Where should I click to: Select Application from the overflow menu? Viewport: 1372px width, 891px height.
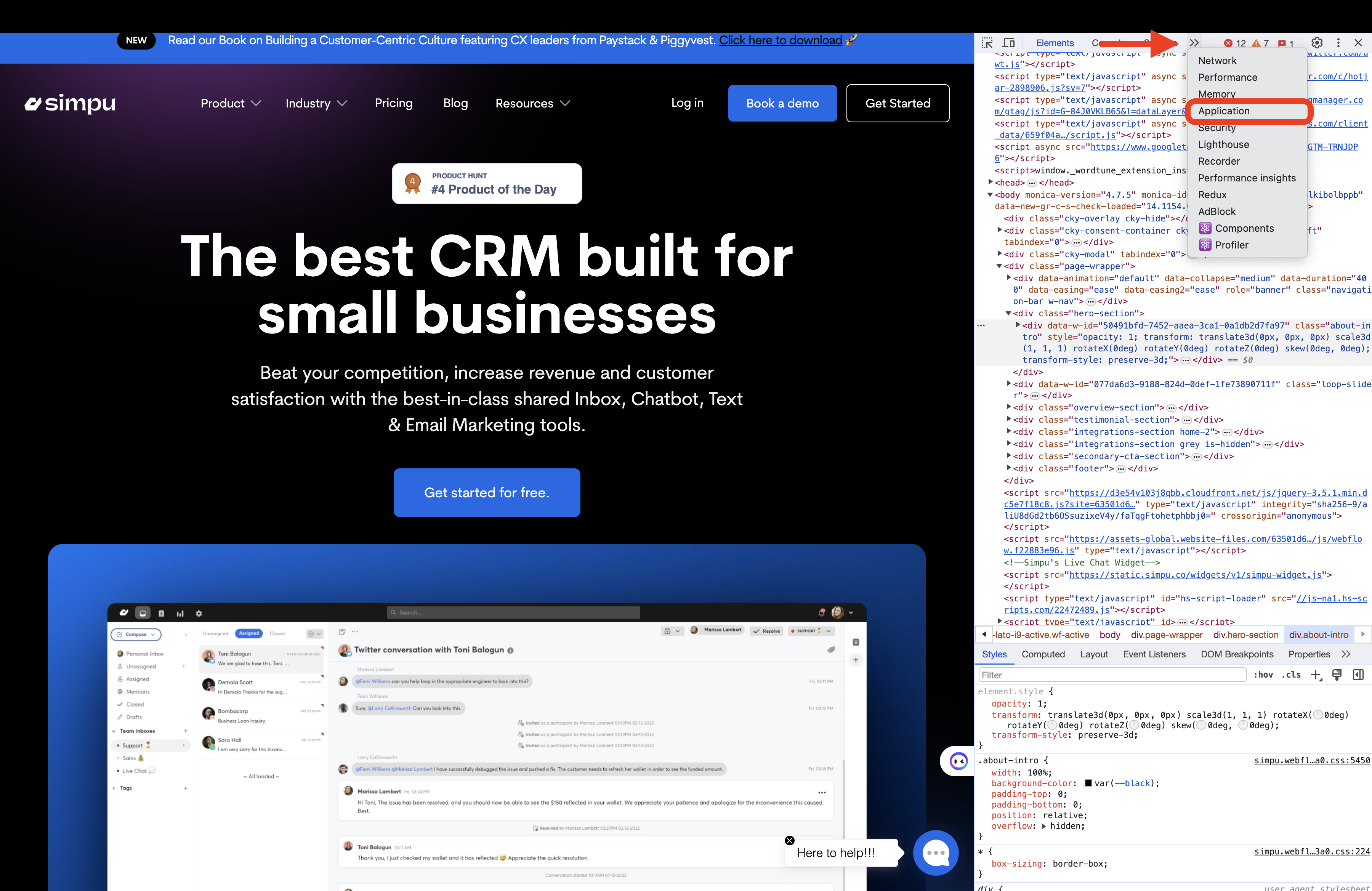[1224, 111]
